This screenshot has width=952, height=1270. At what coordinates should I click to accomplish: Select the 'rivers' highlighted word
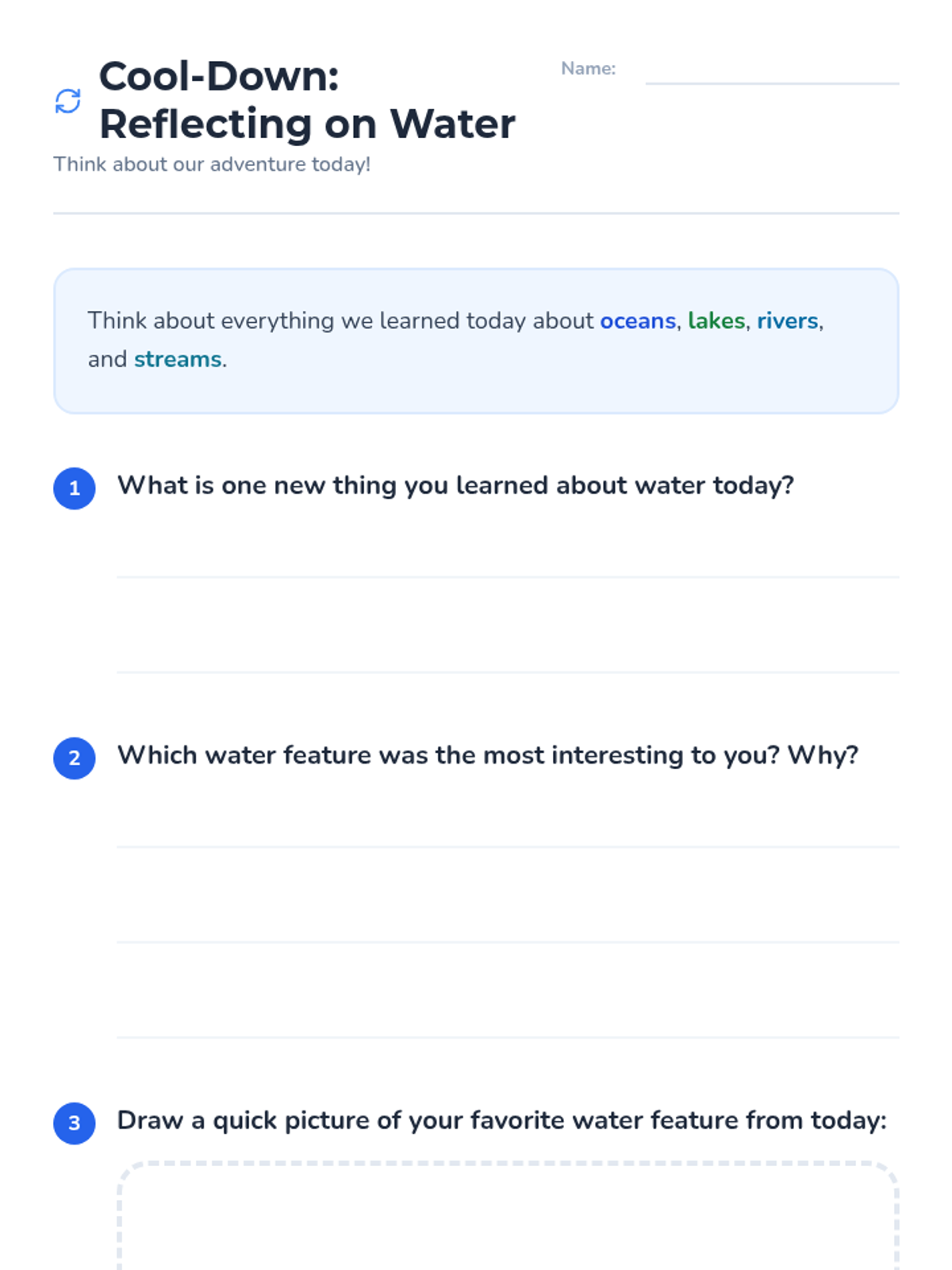[787, 321]
